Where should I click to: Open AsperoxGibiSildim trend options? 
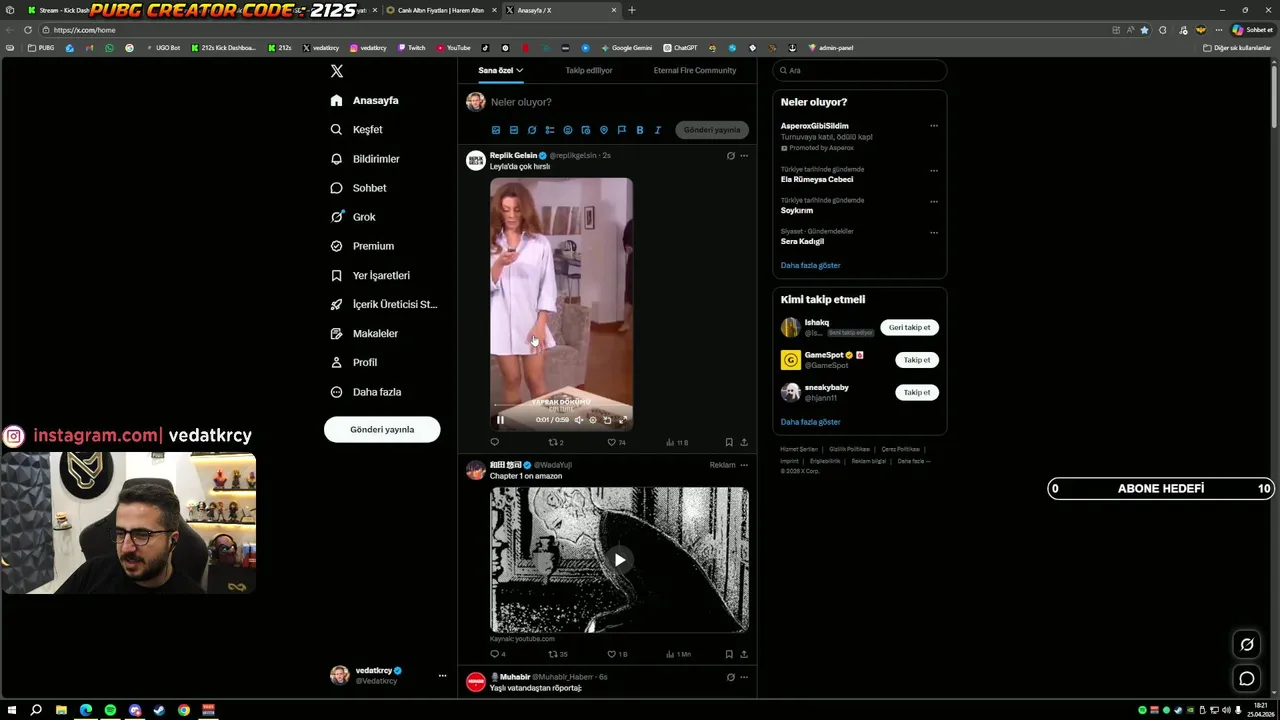pos(934,126)
